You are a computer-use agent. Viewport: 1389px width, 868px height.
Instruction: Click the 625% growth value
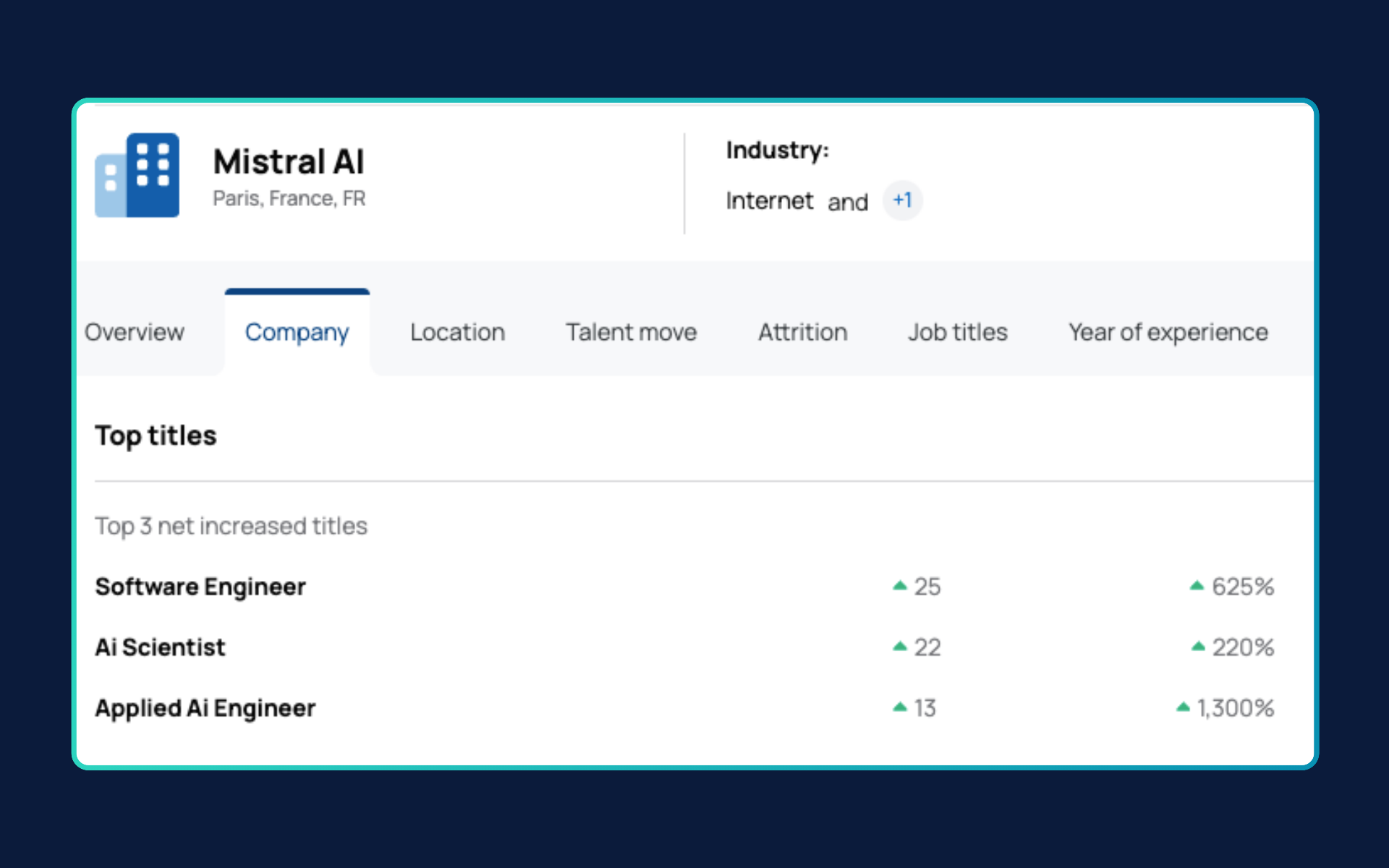(1243, 587)
